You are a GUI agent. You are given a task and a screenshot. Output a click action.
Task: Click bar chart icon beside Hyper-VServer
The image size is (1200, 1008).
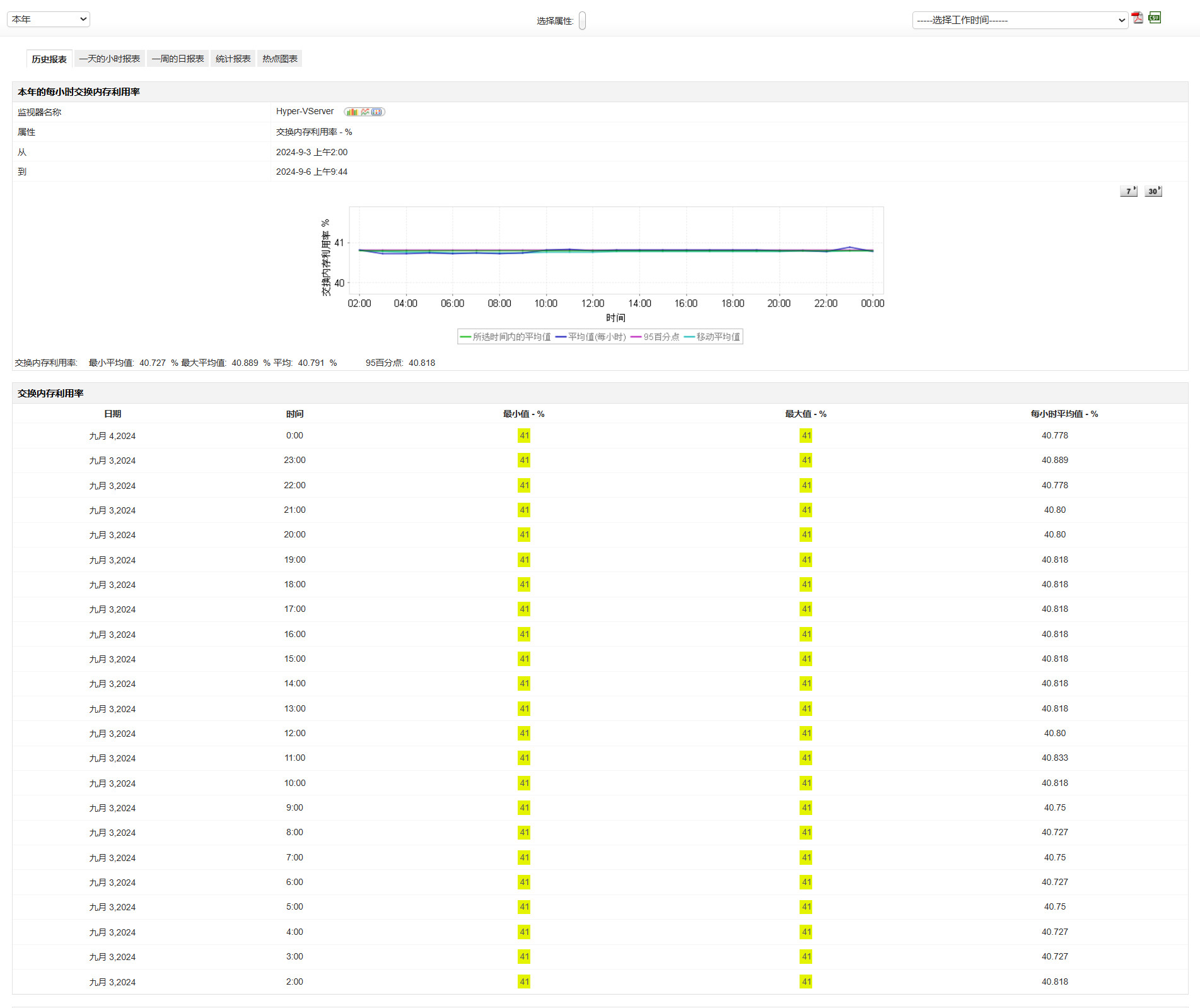click(x=351, y=112)
